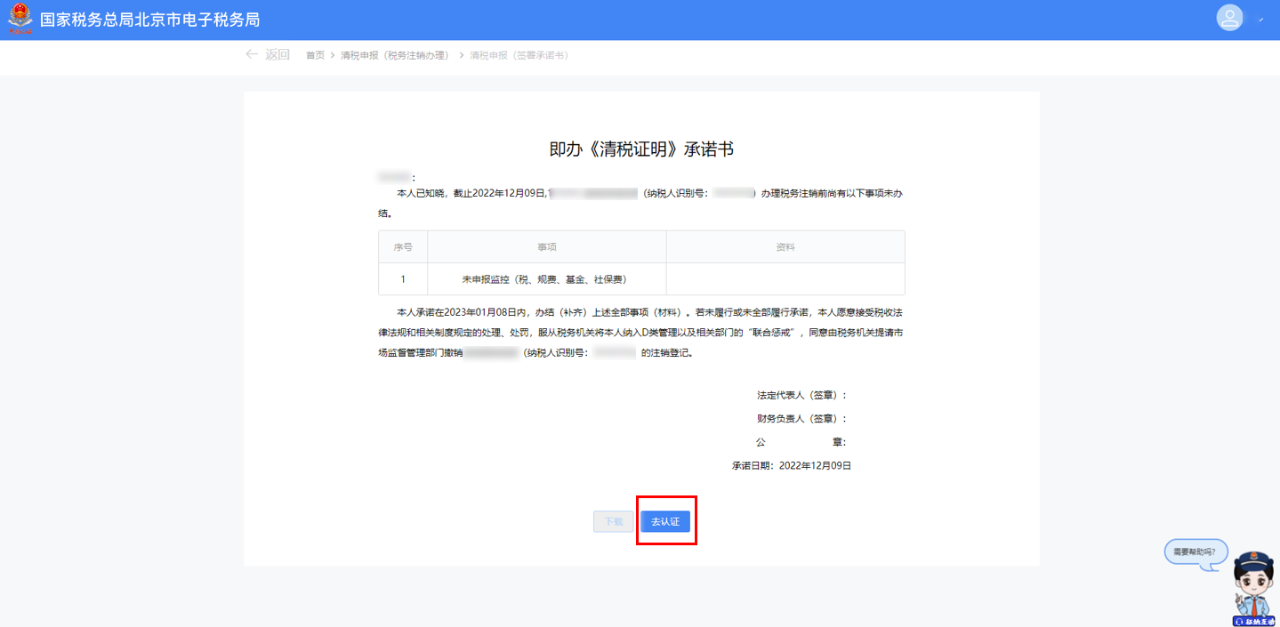Go back using the 返回 arrow
The image size is (1280, 627).
(267, 55)
